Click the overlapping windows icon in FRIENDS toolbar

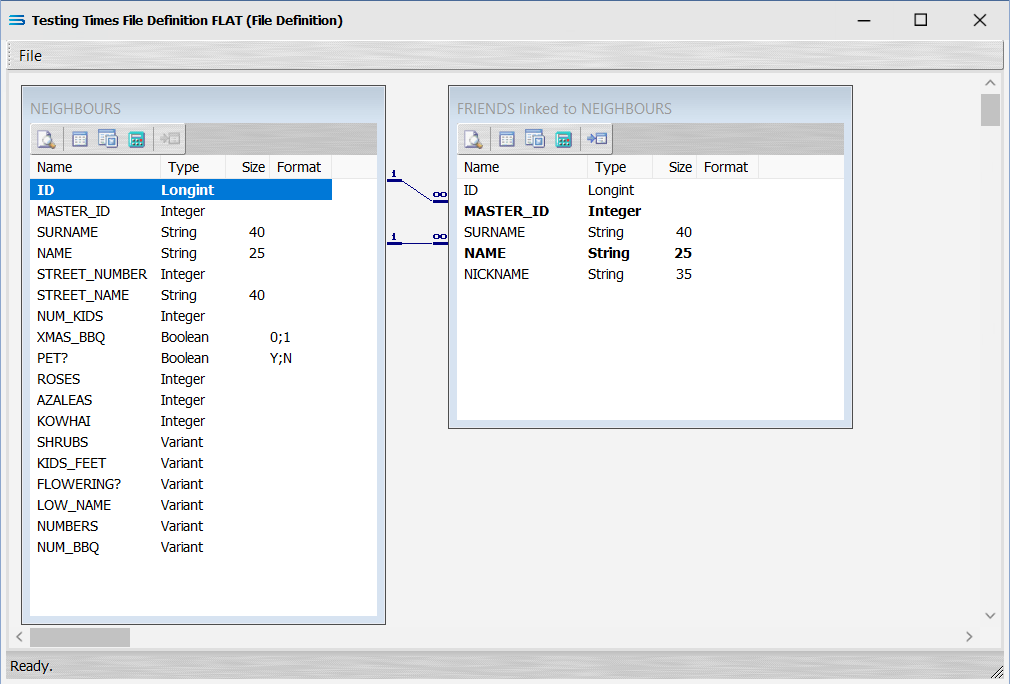(x=535, y=138)
